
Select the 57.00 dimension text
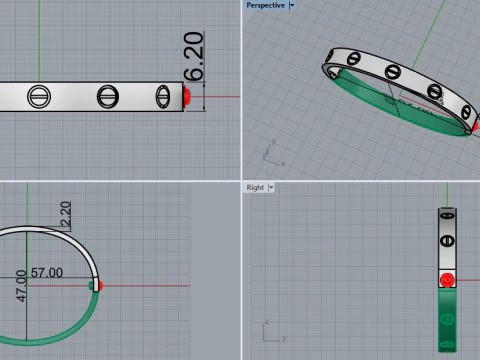(47, 273)
